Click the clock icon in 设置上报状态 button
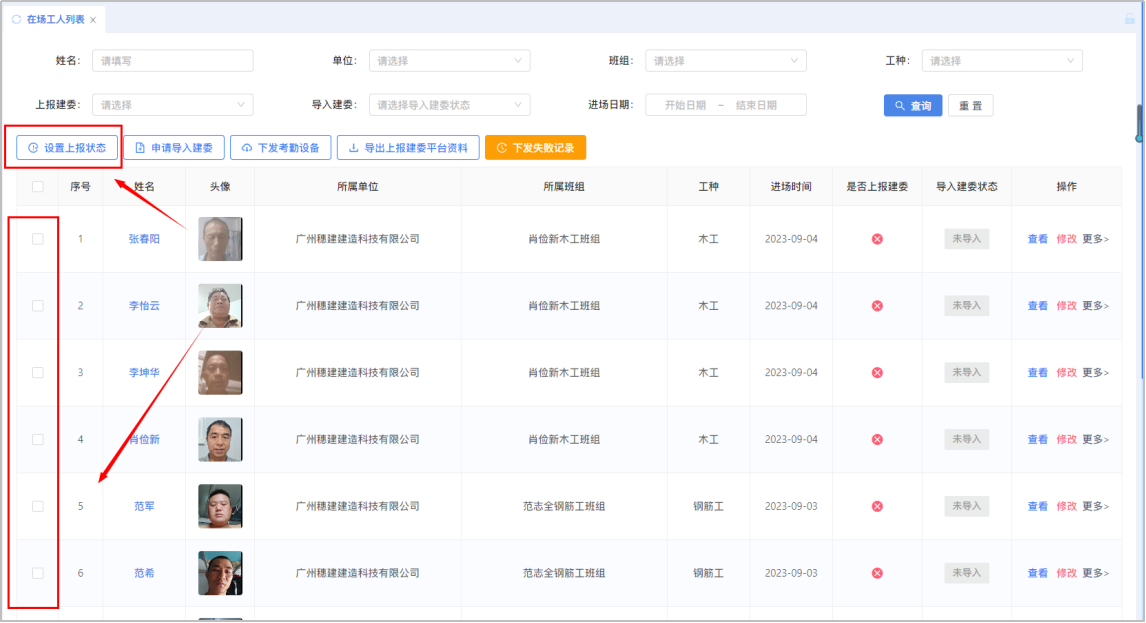This screenshot has height=623, width=1146. pyautogui.click(x=33, y=148)
